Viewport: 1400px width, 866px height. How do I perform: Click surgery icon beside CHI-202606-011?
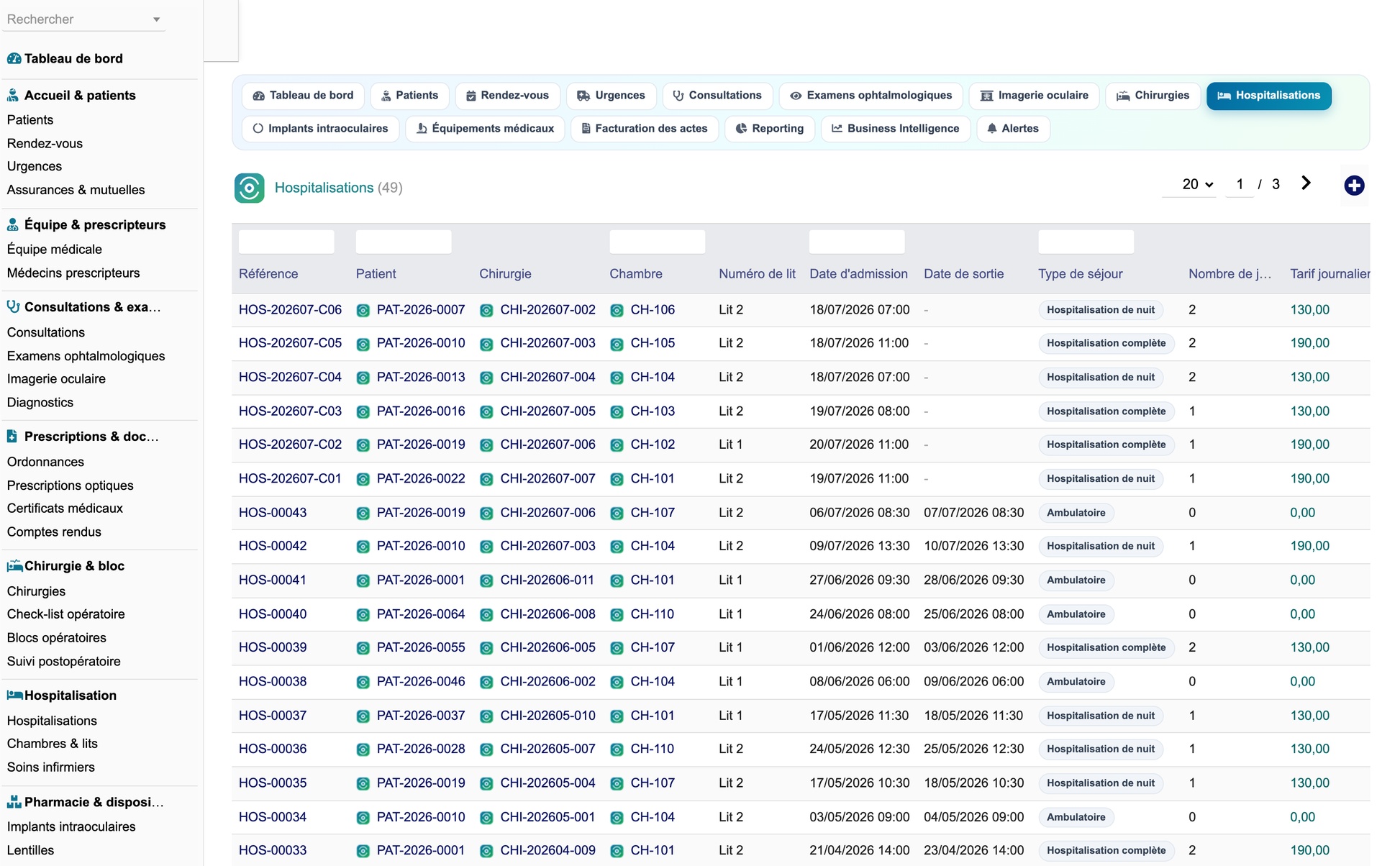(486, 581)
